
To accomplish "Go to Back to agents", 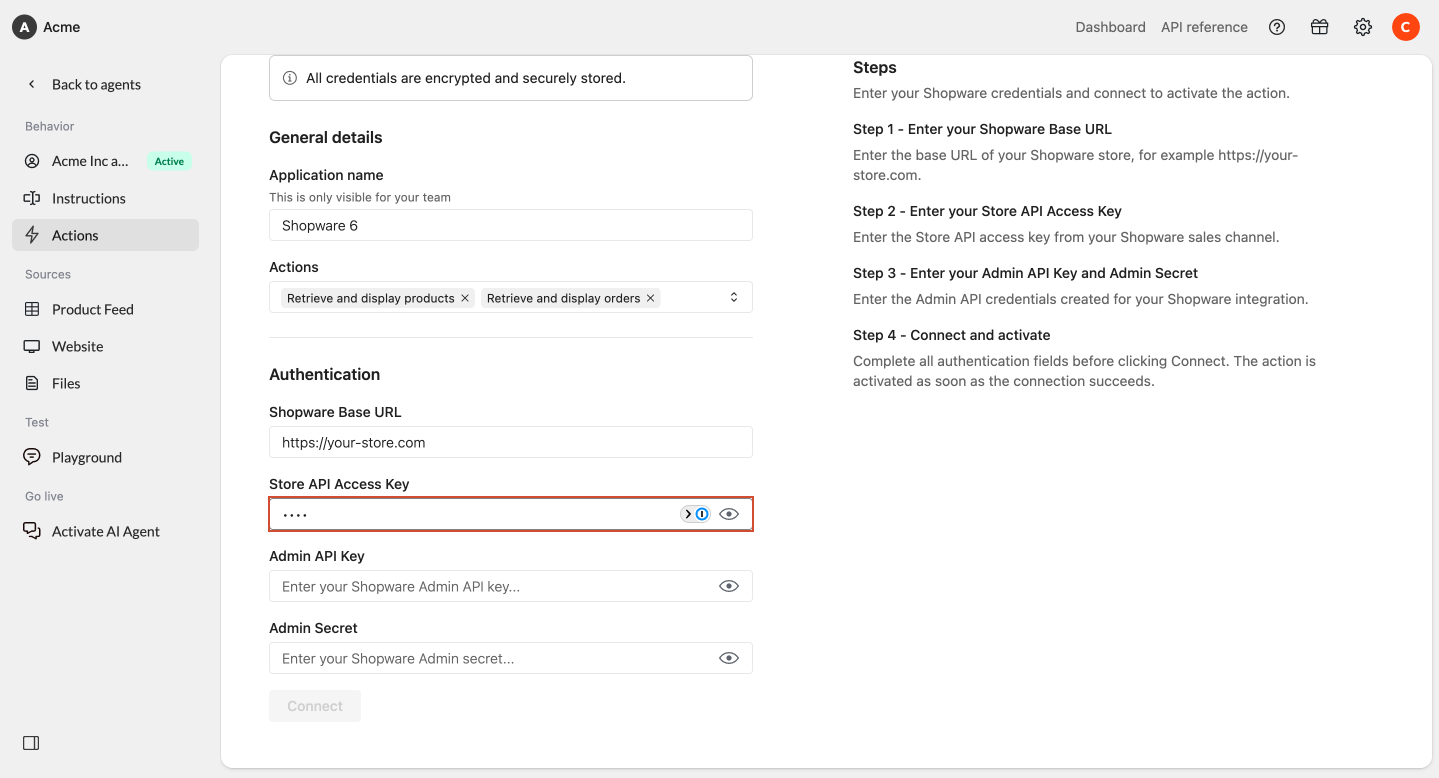I will pos(96,84).
